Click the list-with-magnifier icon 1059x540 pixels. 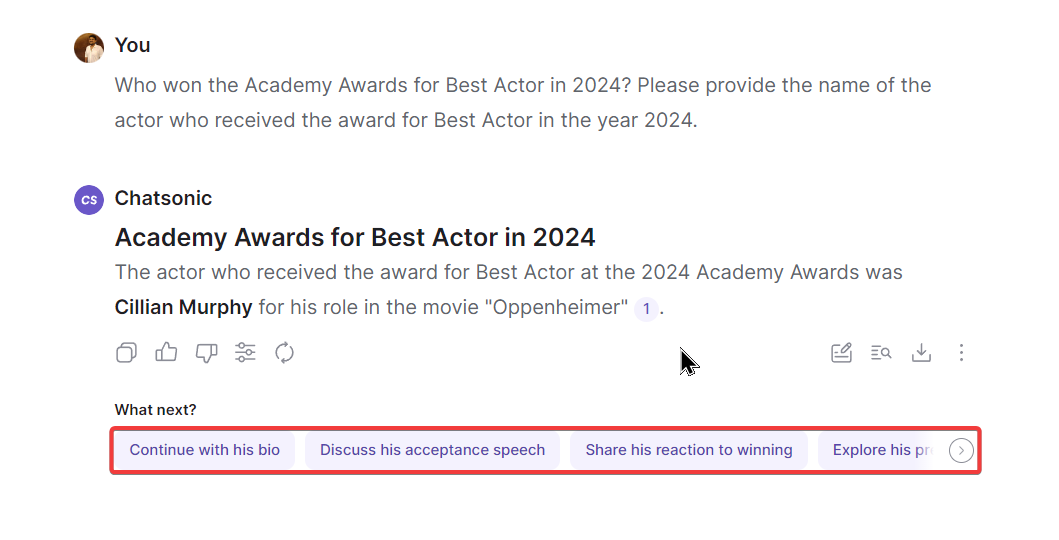881,352
